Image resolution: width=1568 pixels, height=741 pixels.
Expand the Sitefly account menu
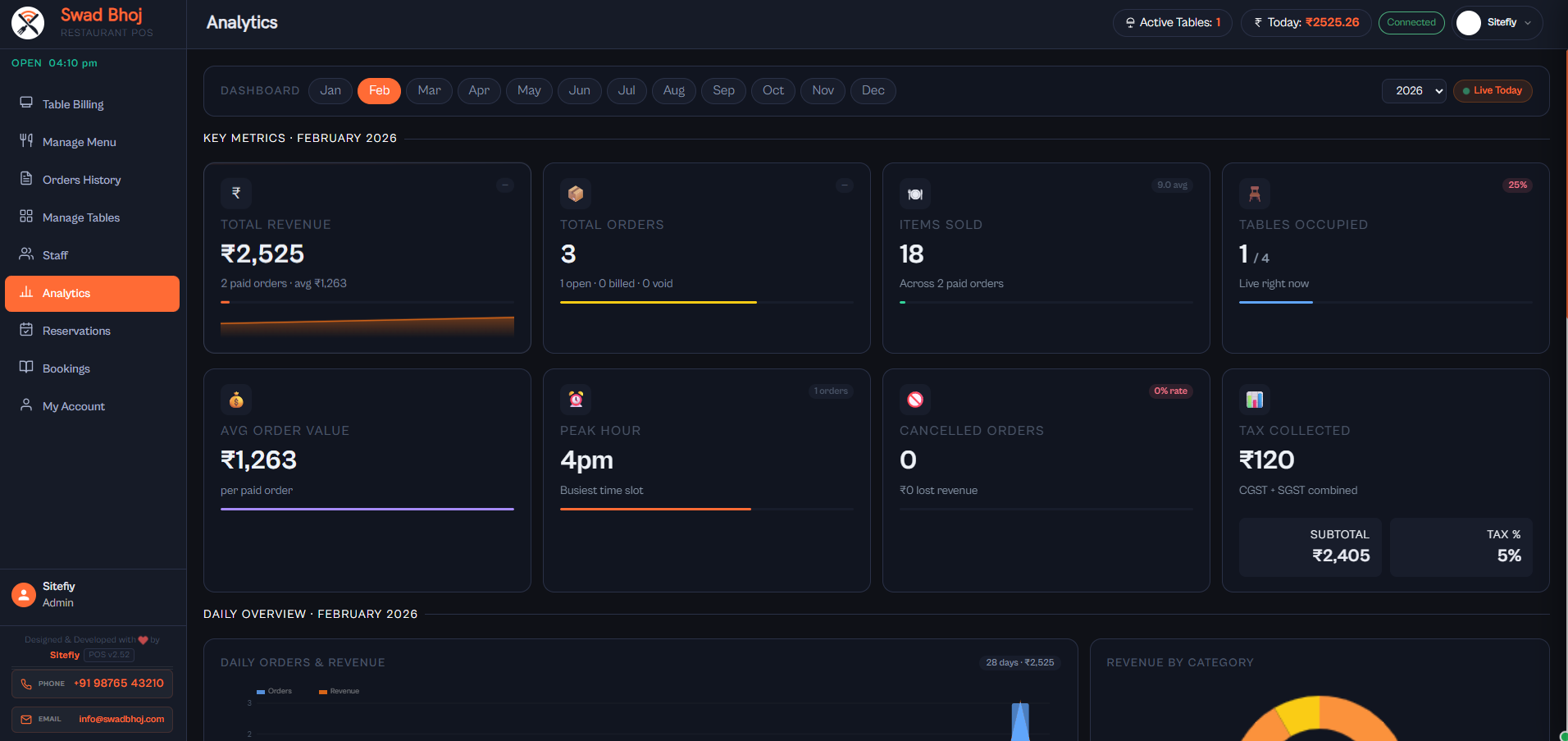[1497, 22]
